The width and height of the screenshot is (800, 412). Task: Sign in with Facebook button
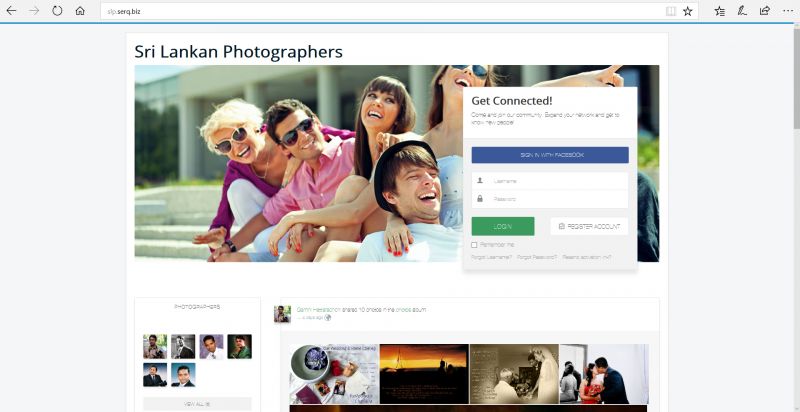[550, 155]
